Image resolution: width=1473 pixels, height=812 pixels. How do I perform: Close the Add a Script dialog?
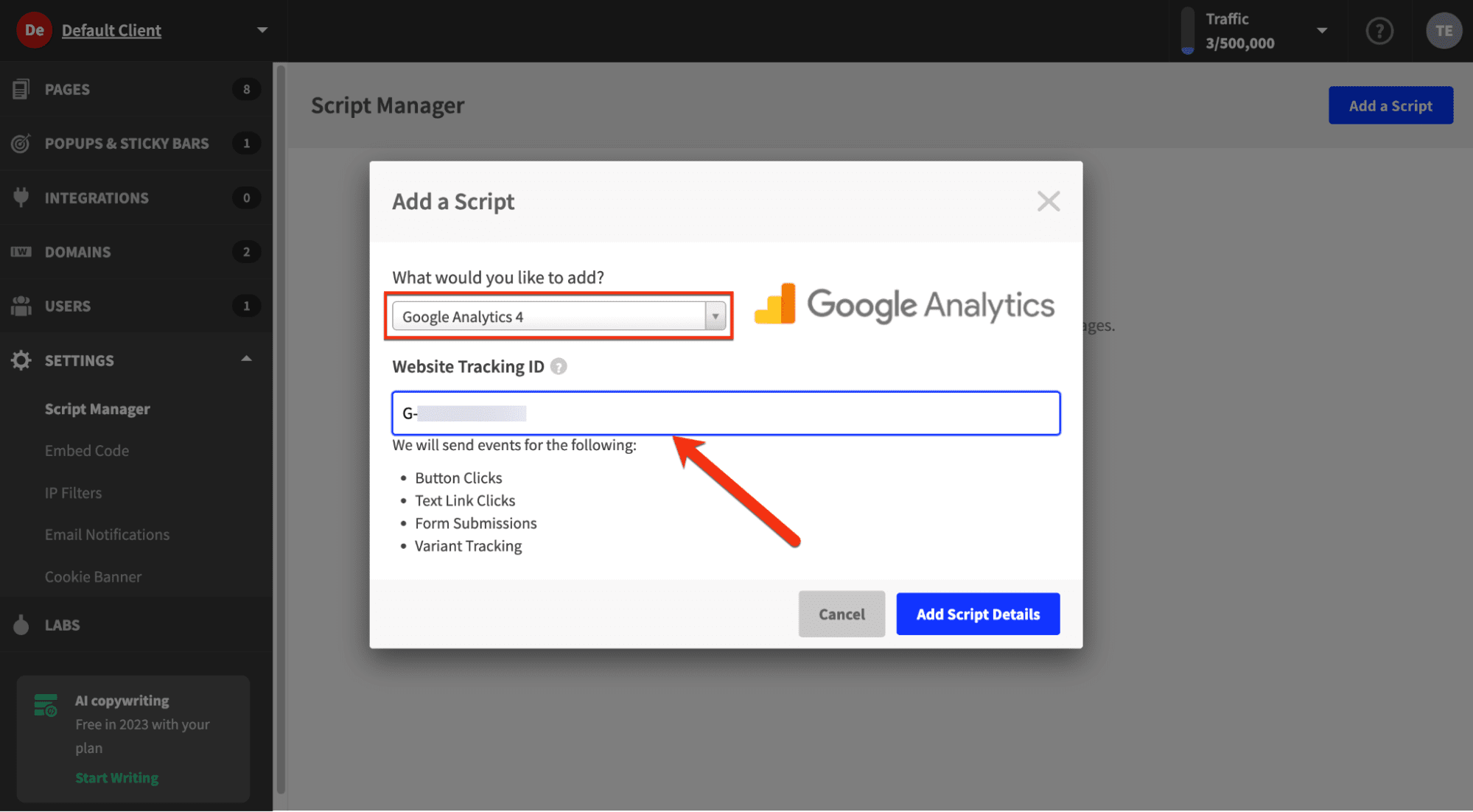click(x=1049, y=201)
